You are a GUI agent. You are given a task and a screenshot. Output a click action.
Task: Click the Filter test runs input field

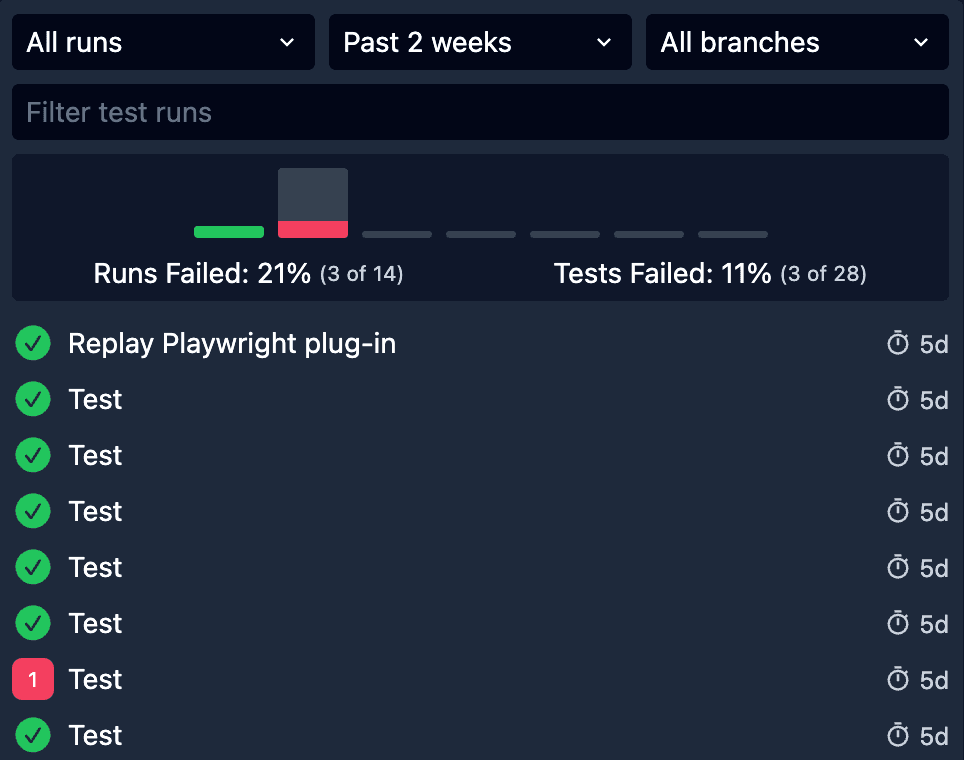480,112
